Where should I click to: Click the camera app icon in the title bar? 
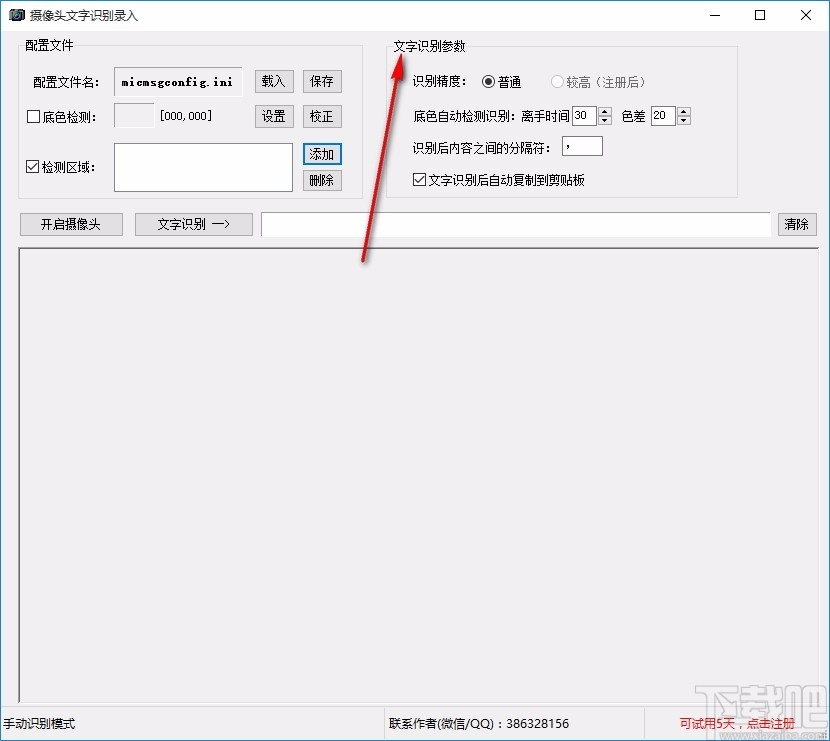pos(18,15)
